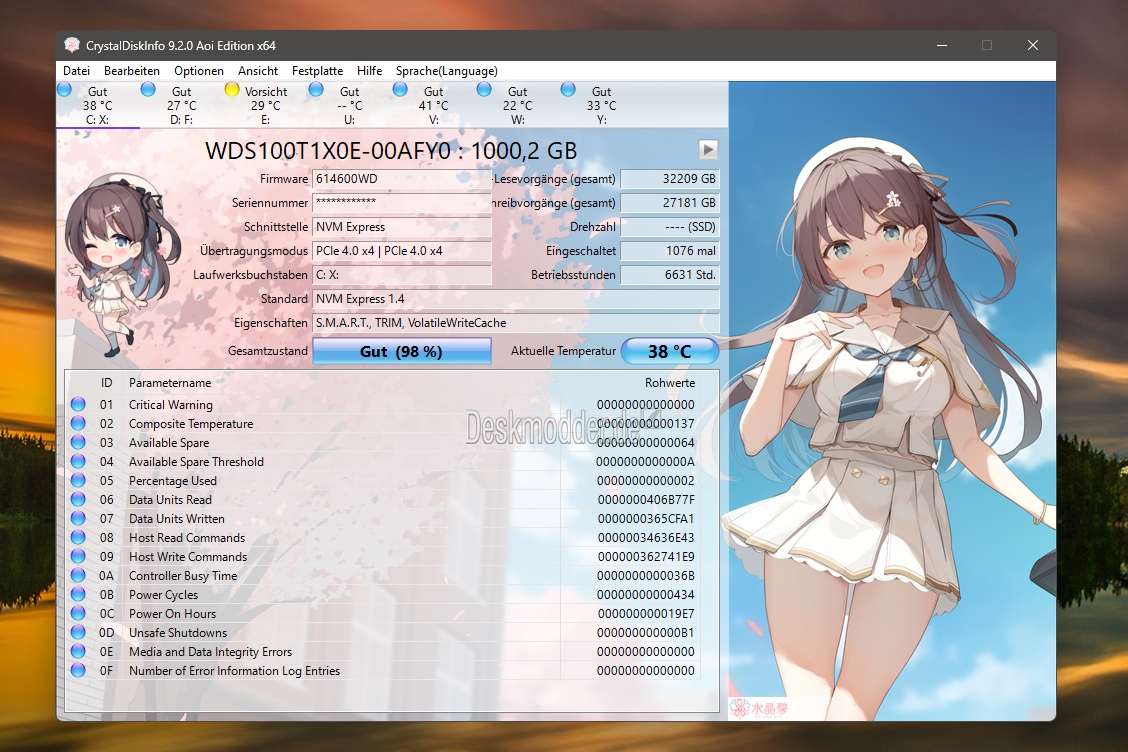1128x752 pixels.
Task: Select the Composite Temperature row
Action: (385, 424)
